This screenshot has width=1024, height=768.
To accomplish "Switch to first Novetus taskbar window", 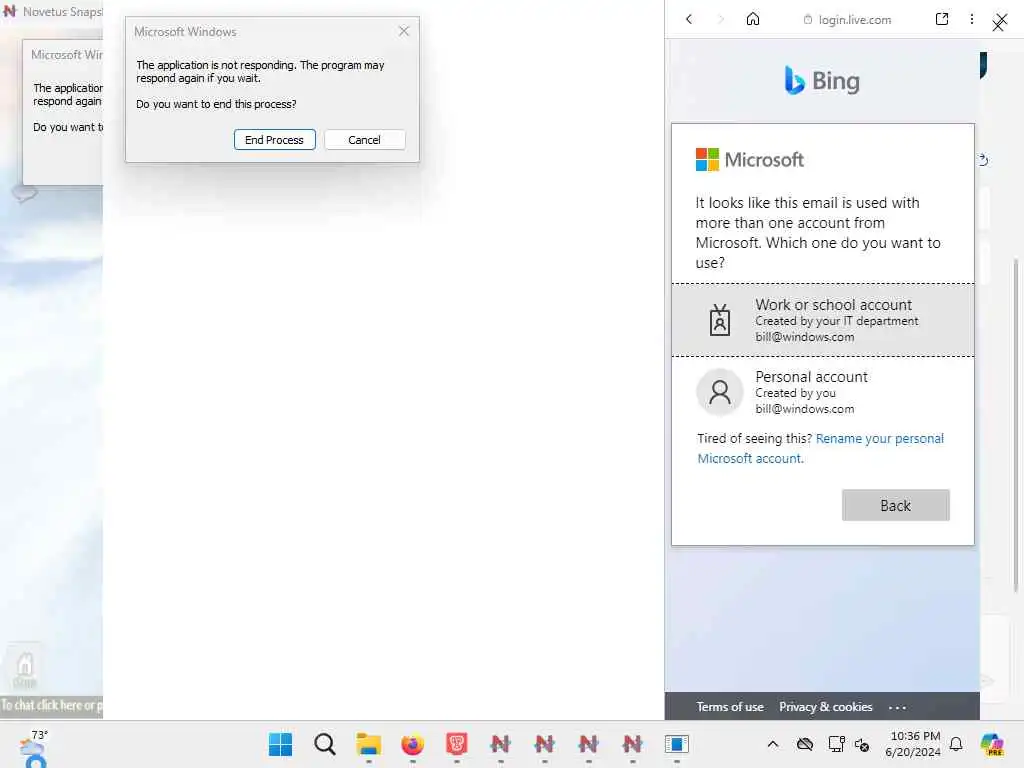I will point(500,744).
